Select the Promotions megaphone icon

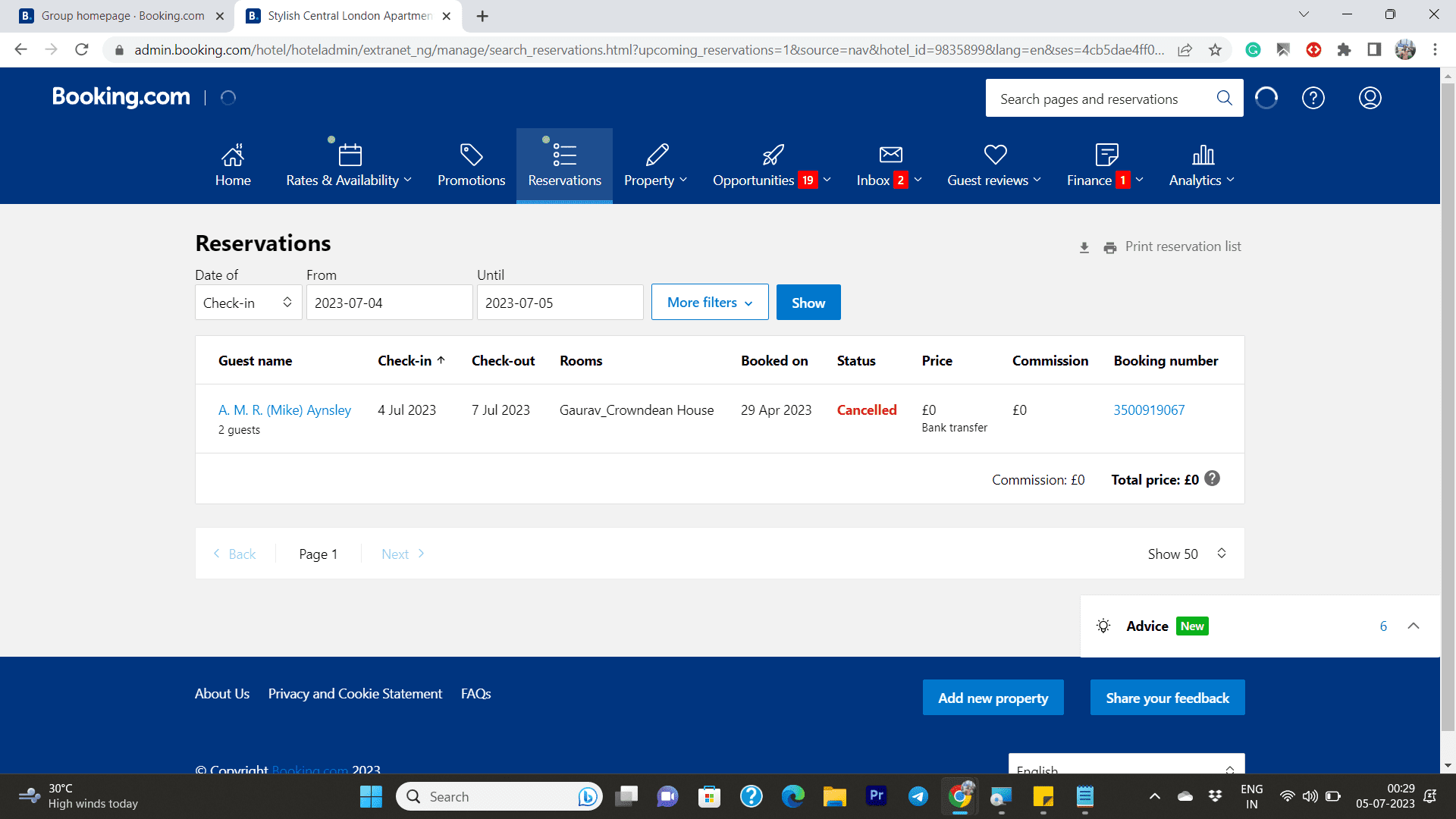coord(471,154)
